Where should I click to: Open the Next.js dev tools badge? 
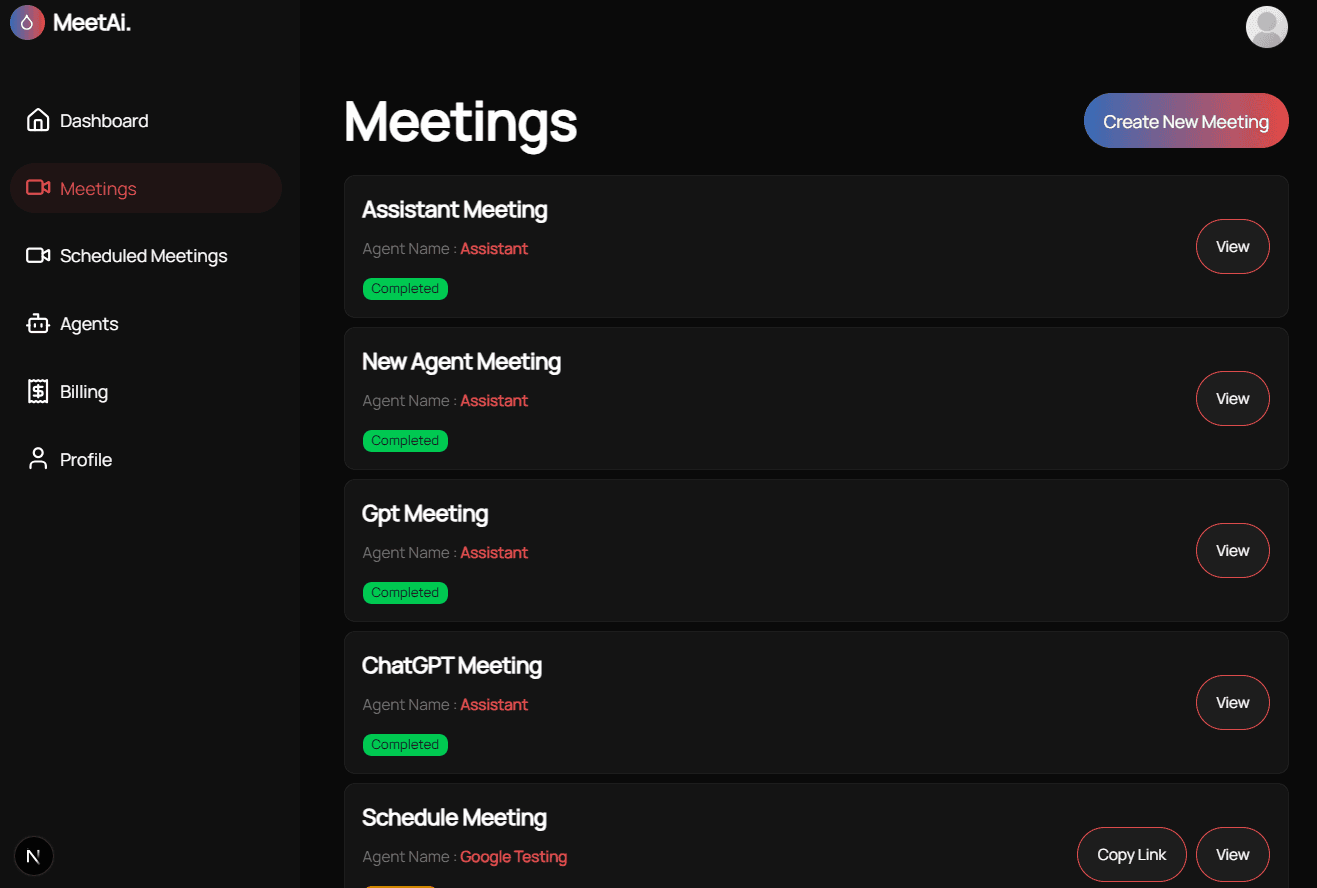(x=34, y=856)
